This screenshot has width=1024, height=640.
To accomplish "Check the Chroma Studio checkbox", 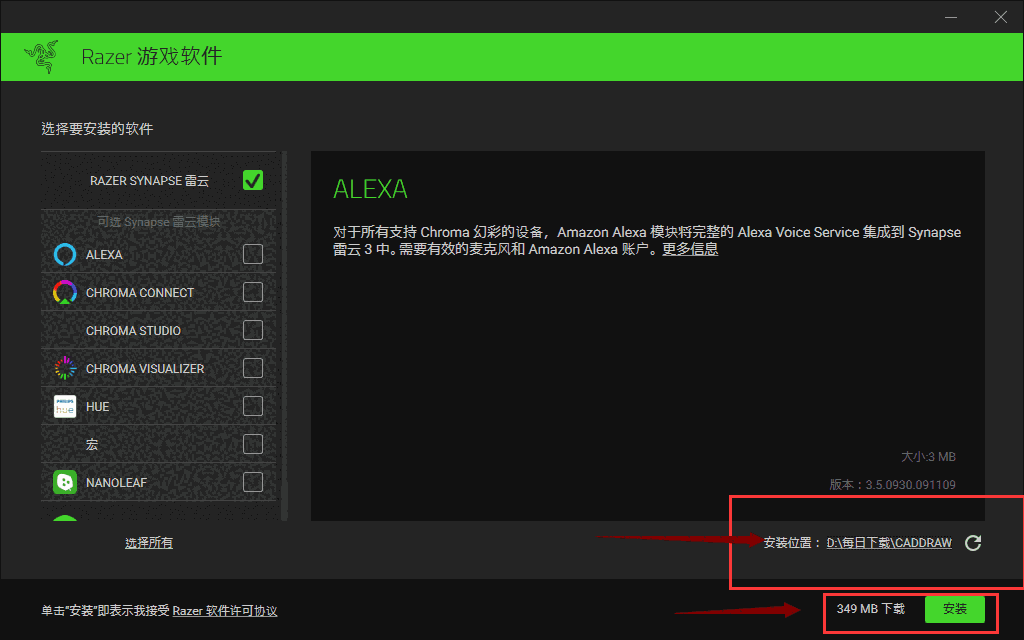I will tap(253, 330).
